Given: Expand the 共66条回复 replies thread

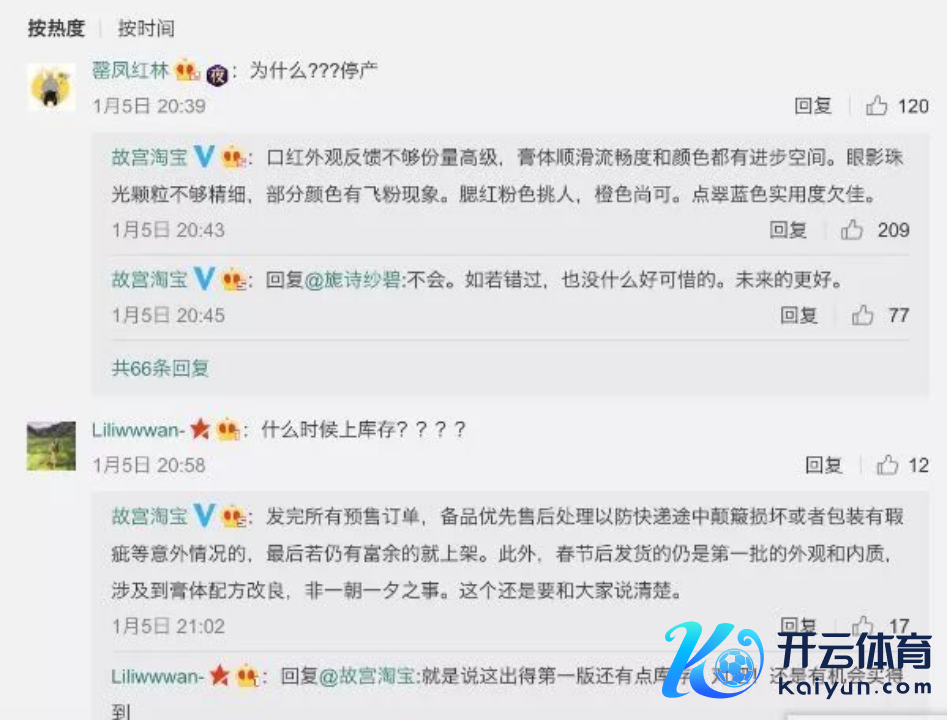Looking at the screenshot, I should [x=160, y=368].
